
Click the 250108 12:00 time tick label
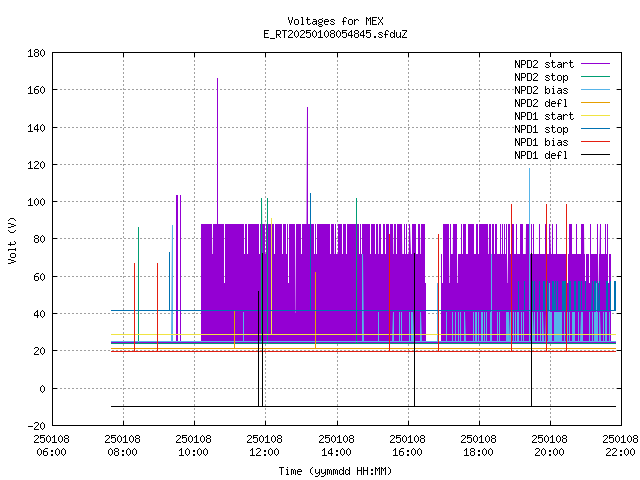click(x=264, y=445)
